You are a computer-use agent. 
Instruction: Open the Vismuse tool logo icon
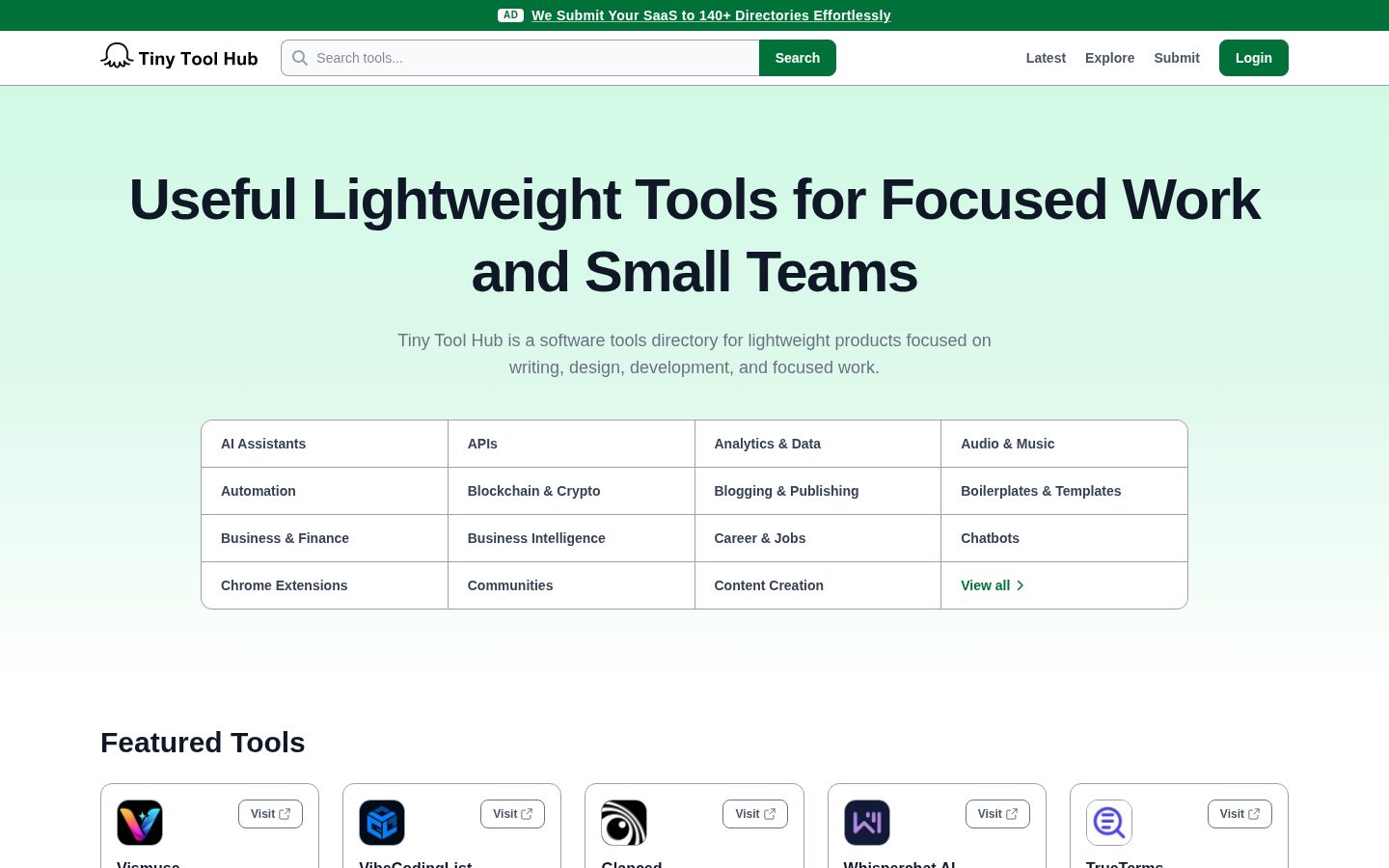(x=140, y=823)
